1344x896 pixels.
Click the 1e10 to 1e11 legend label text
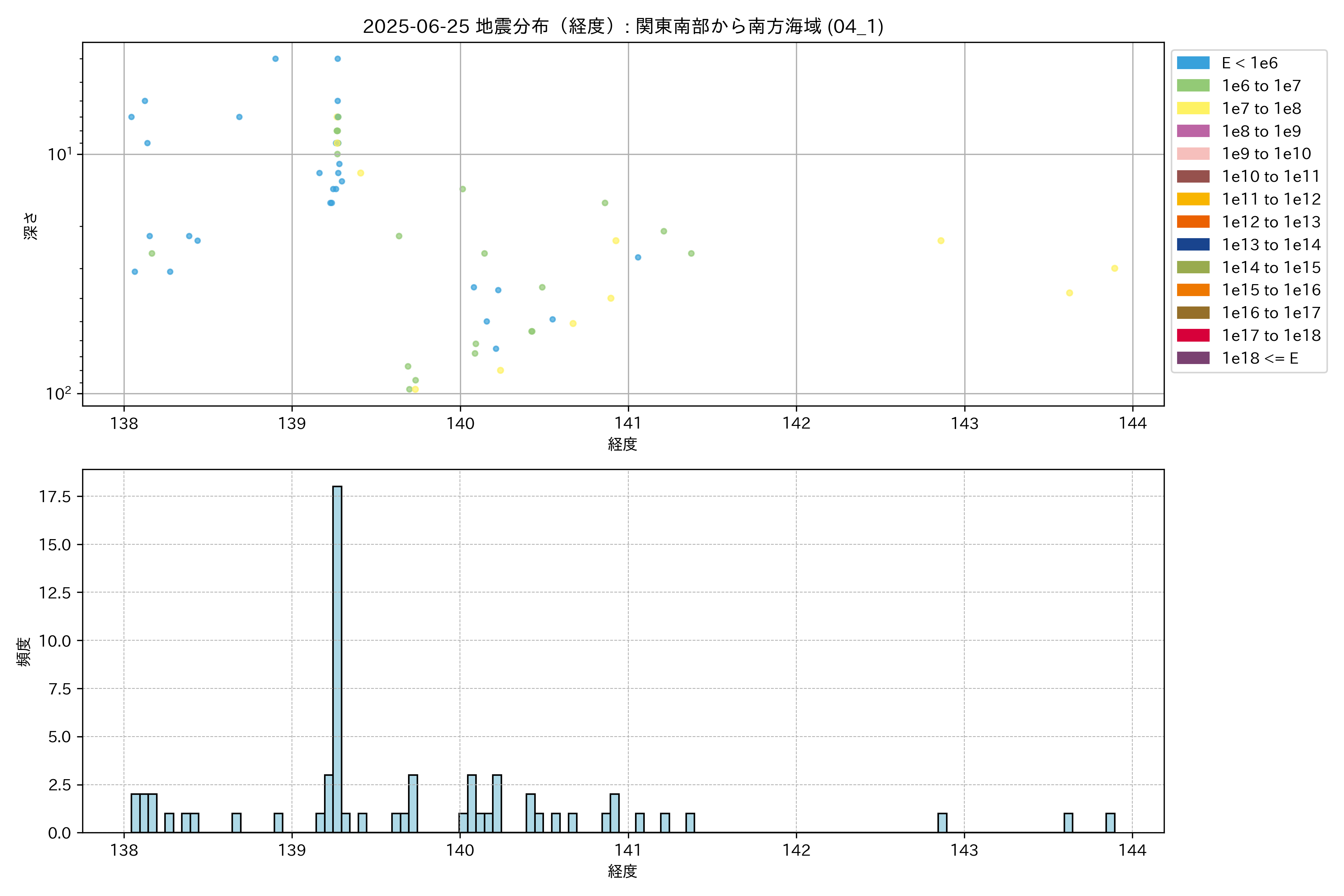point(1271,177)
